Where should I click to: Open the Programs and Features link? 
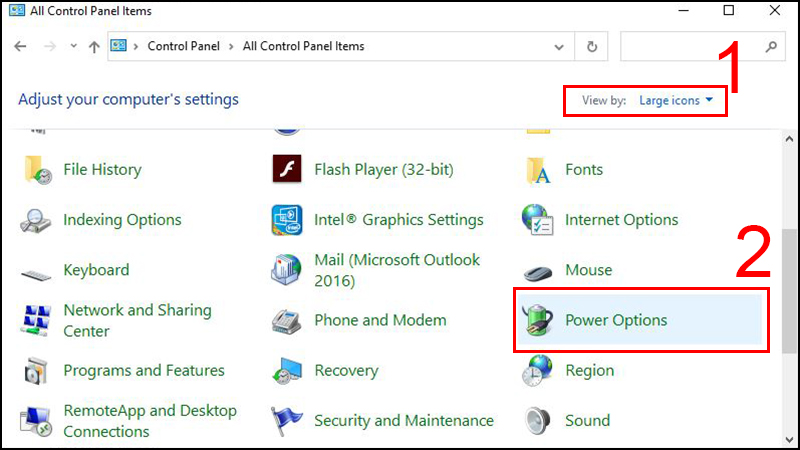click(x=144, y=370)
